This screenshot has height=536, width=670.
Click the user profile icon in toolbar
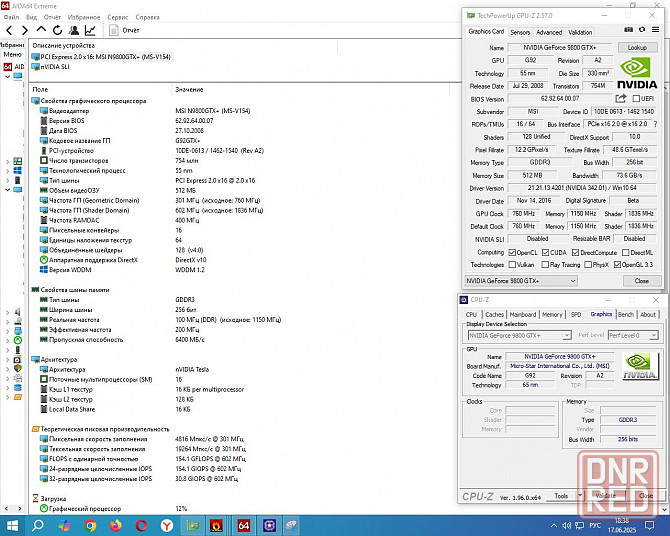point(73,30)
